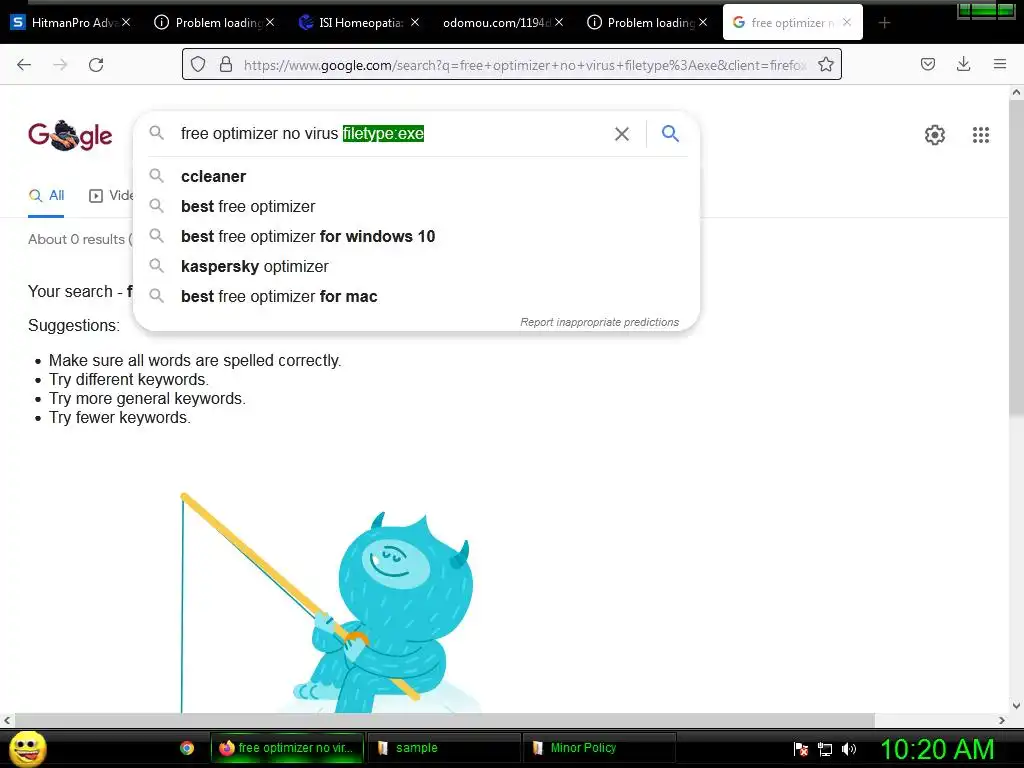Launch Chrome from the taskbar
1024x768 pixels.
point(187,748)
